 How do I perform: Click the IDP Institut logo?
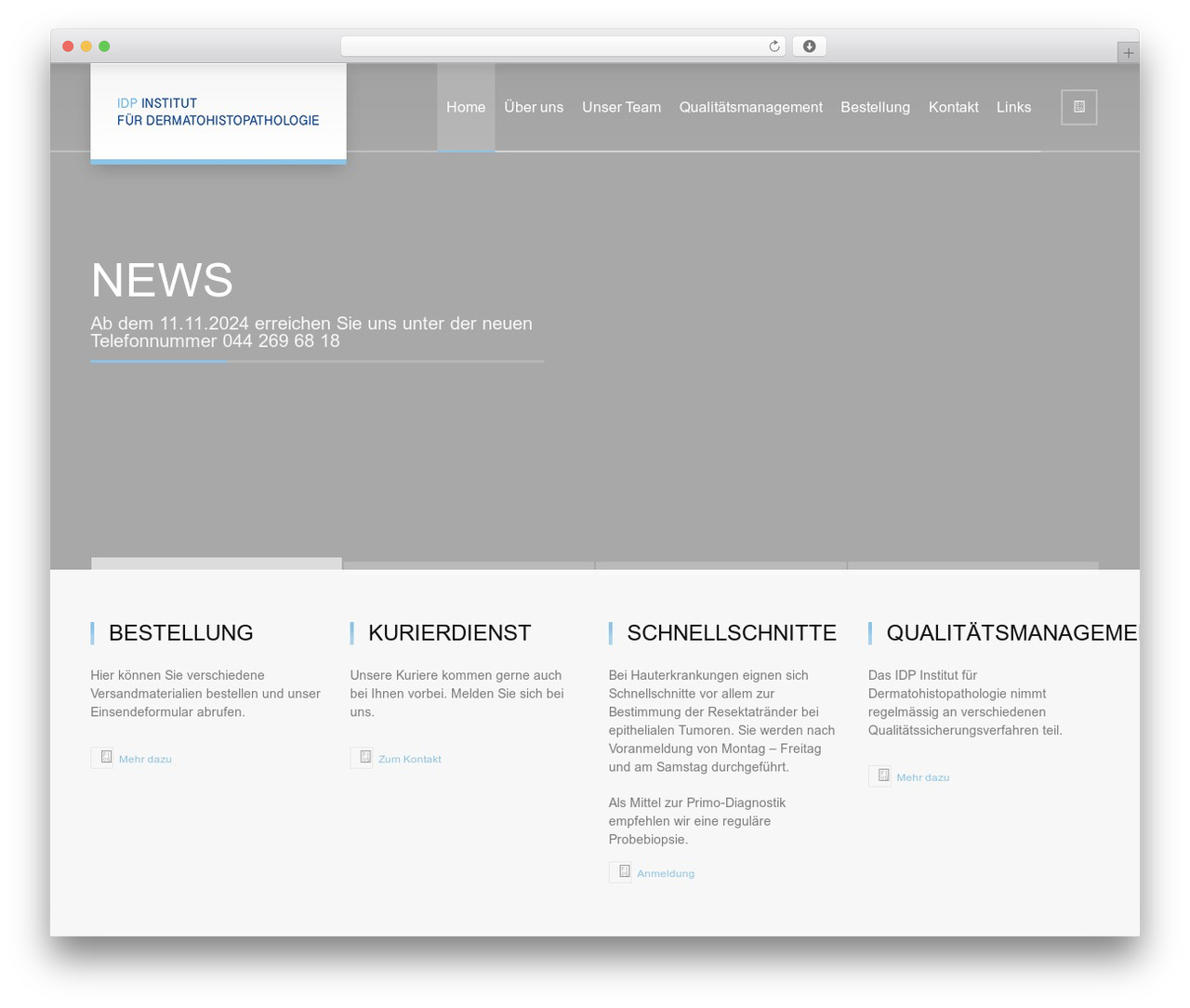pyautogui.click(x=218, y=113)
